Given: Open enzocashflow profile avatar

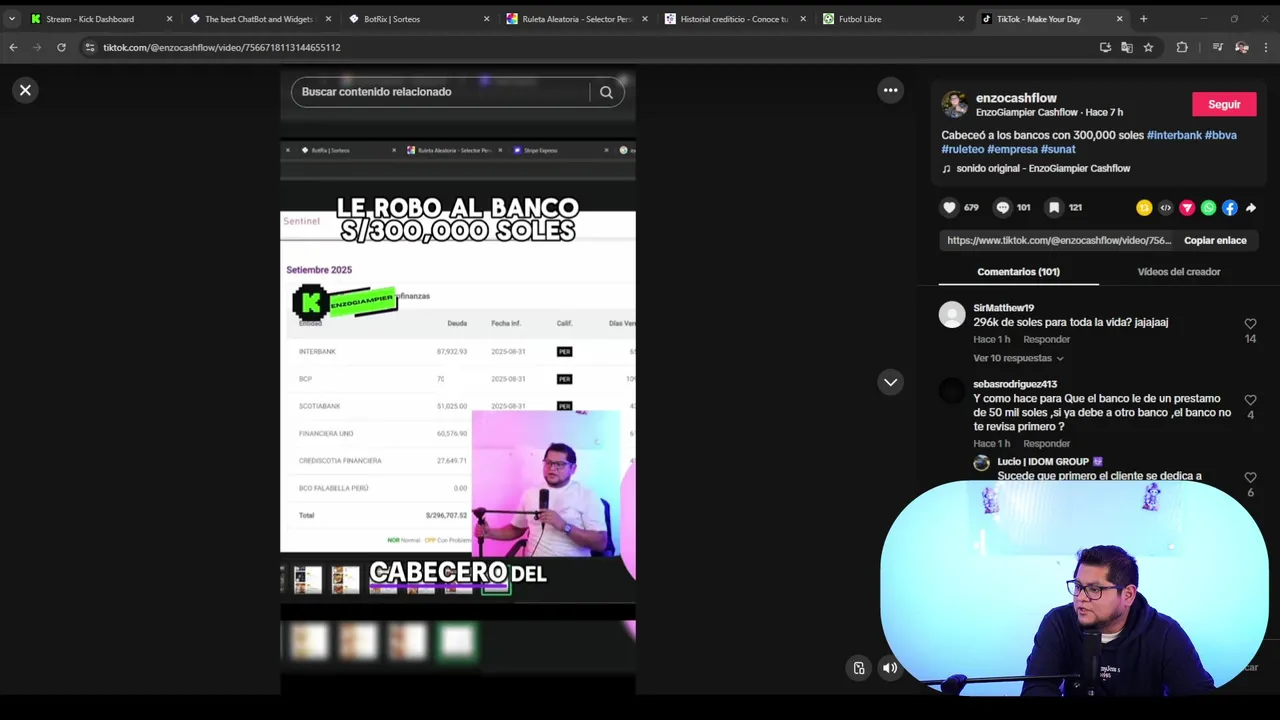Looking at the screenshot, I should 955,104.
